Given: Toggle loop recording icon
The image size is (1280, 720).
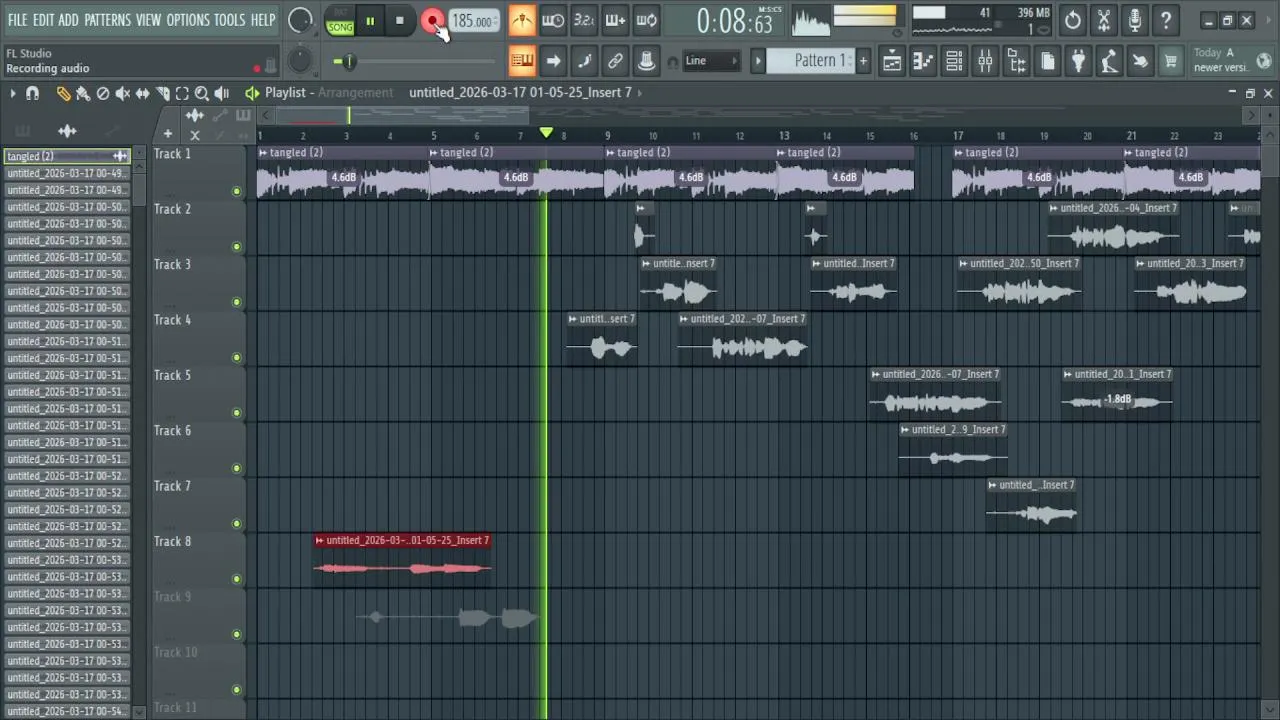Looking at the screenshot, I should (646, 20).
